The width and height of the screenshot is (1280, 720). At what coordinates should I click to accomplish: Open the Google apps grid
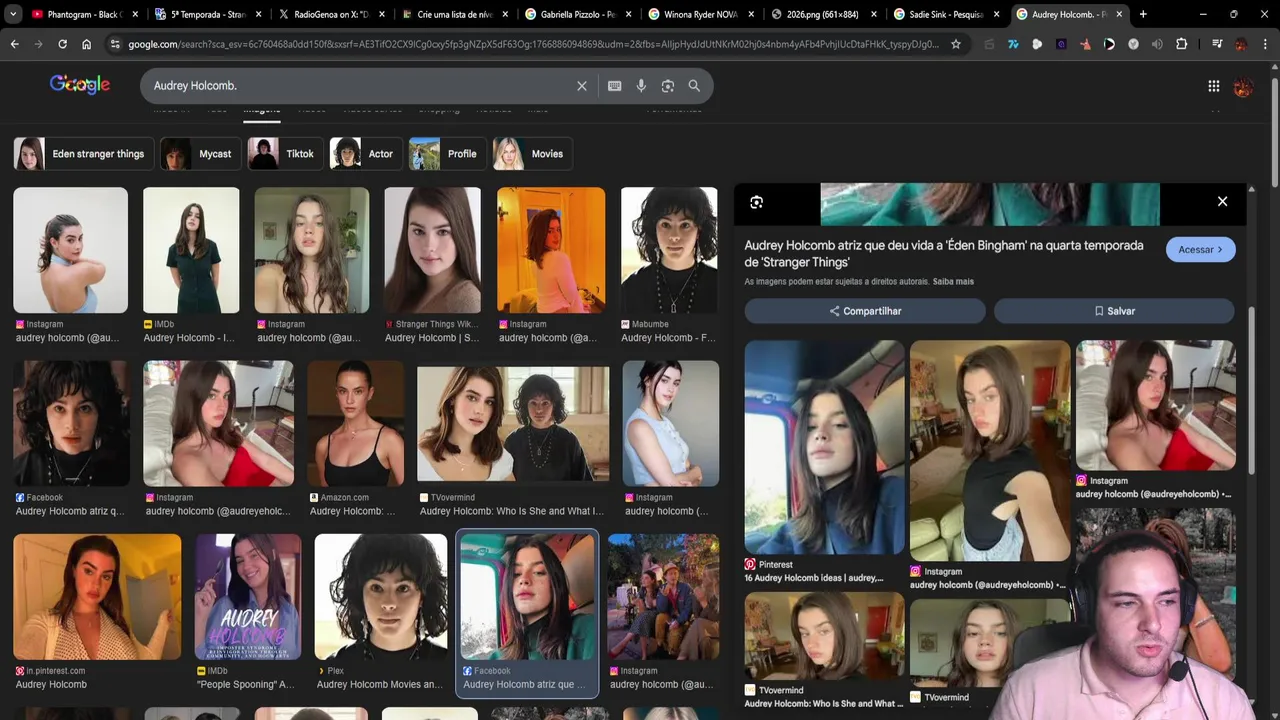pyautogui.click(x=1213, y=86)
